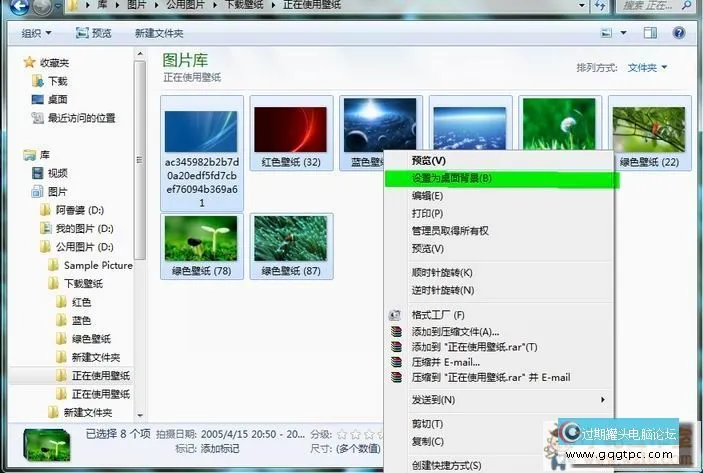
Task: Click 新建文件夹 in the toolbar
Action: pyautogui.click(x=159, y=33)
